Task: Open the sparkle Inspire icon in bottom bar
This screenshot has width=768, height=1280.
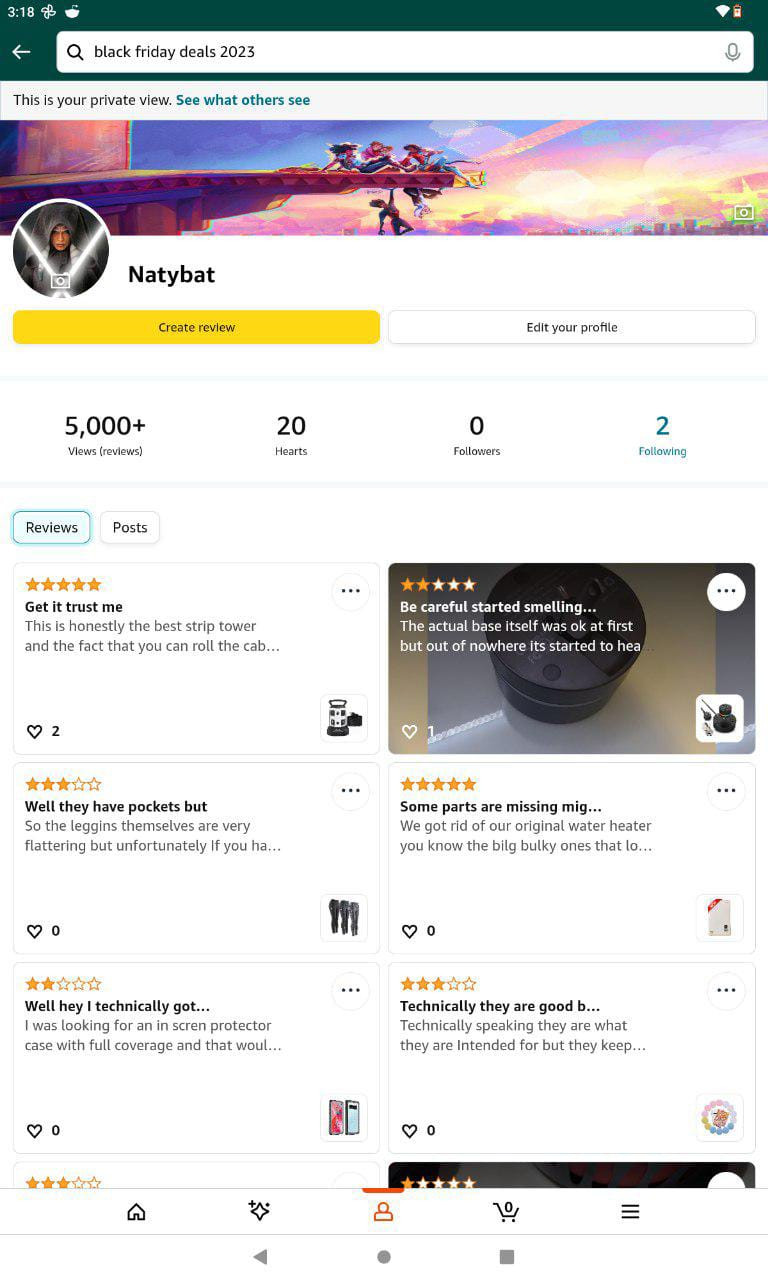Action: [259, 1212]
